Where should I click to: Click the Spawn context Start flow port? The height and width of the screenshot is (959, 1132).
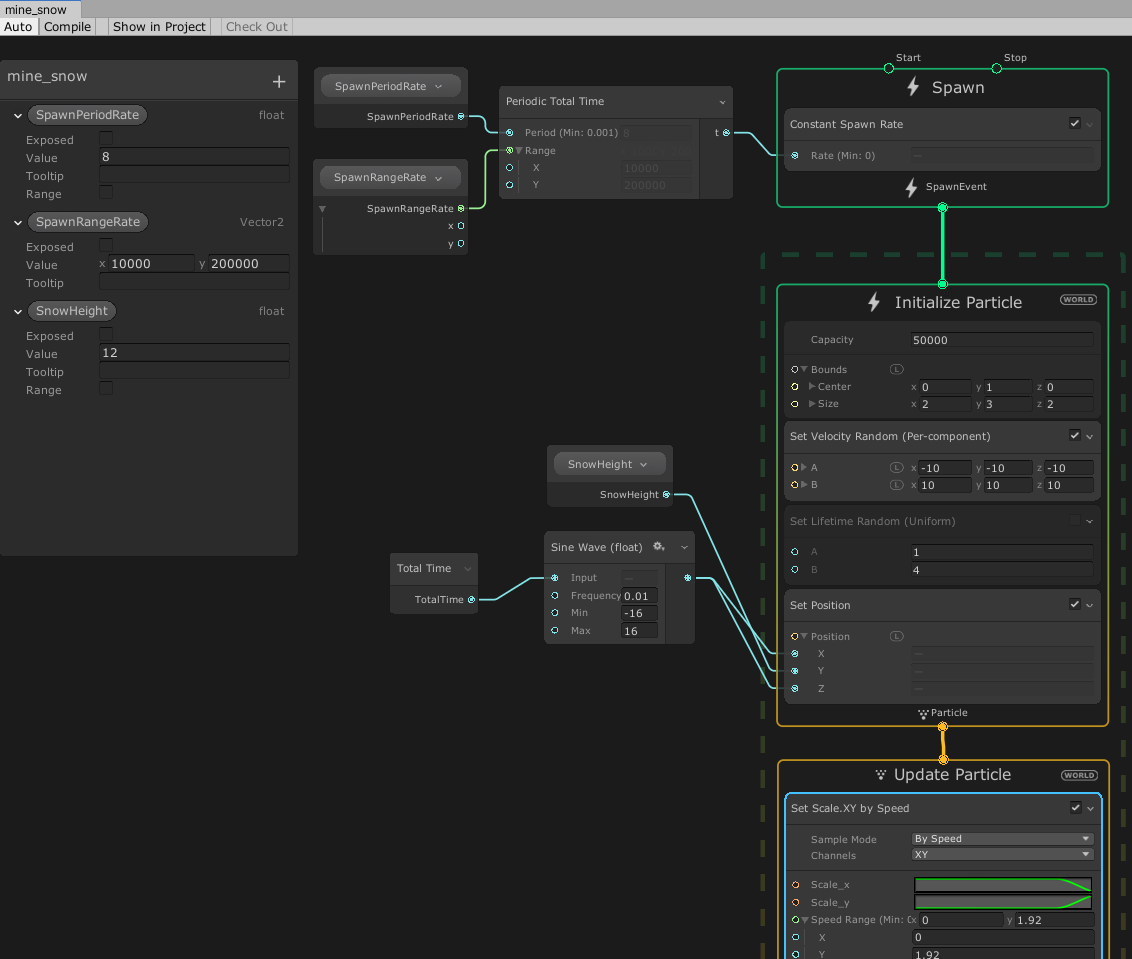coord(888,68)
